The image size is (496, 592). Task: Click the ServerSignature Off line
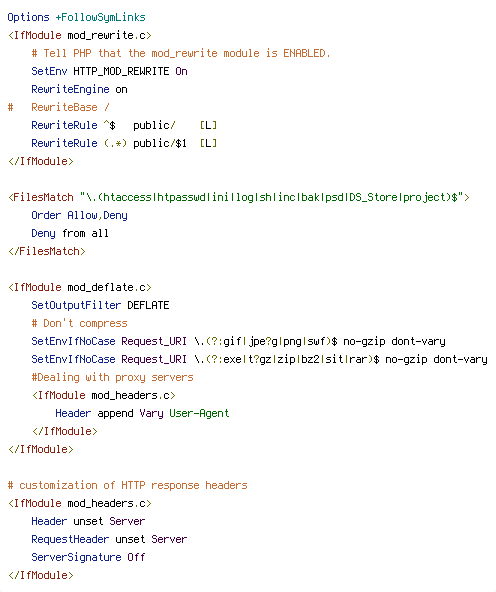[88, 557]
